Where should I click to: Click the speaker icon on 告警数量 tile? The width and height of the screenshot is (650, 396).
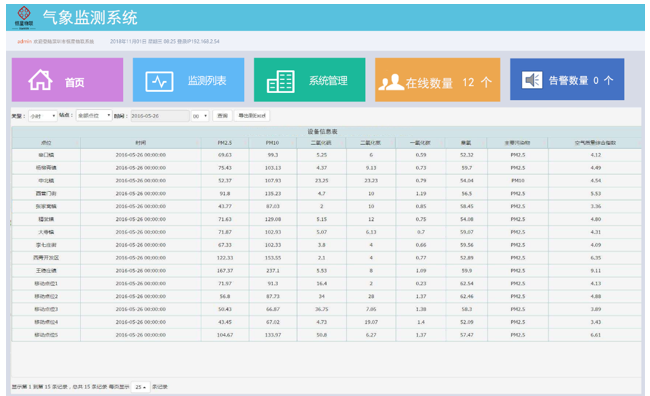[x=532, y=80]
